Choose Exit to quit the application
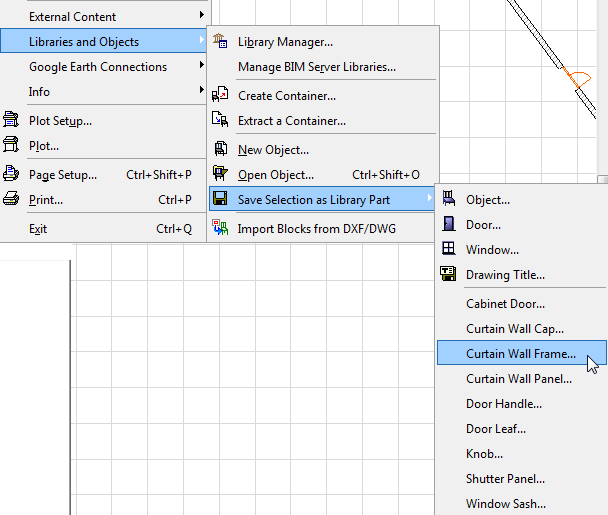 click(x=103, y=228)
